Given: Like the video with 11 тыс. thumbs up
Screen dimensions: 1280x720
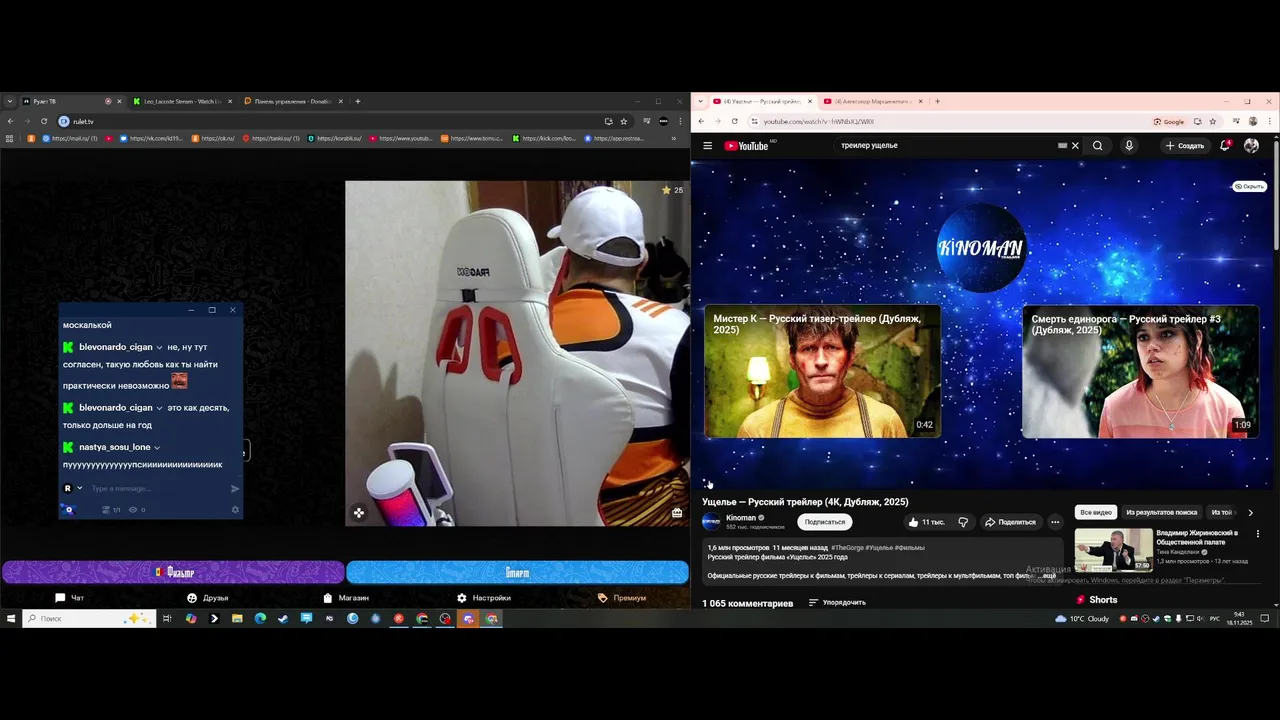Looking at the screenshot, I should (x=926, y=522).
